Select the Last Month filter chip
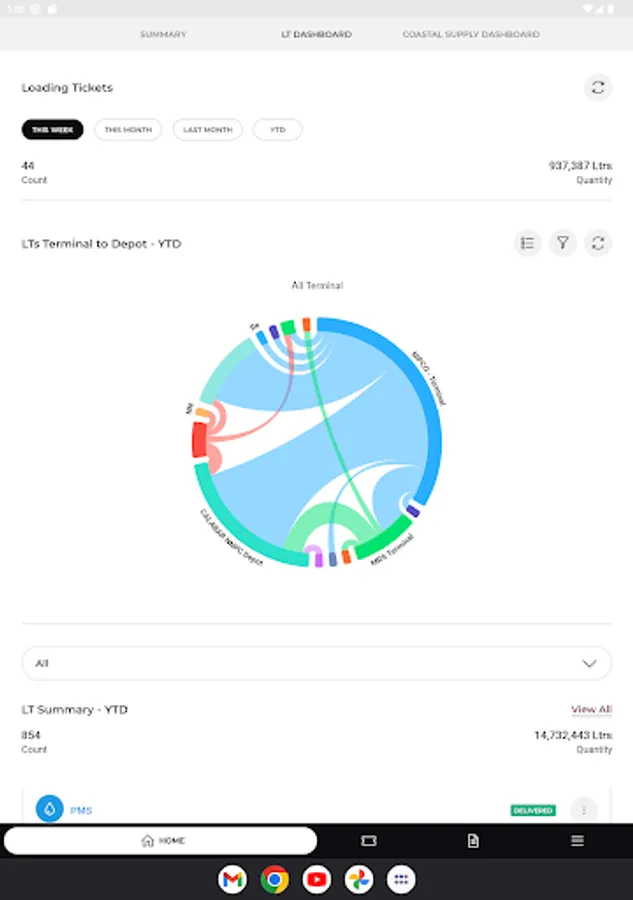The height and width of the screenshot is (900, 633). pyautogui.click(x=207, y=130)
